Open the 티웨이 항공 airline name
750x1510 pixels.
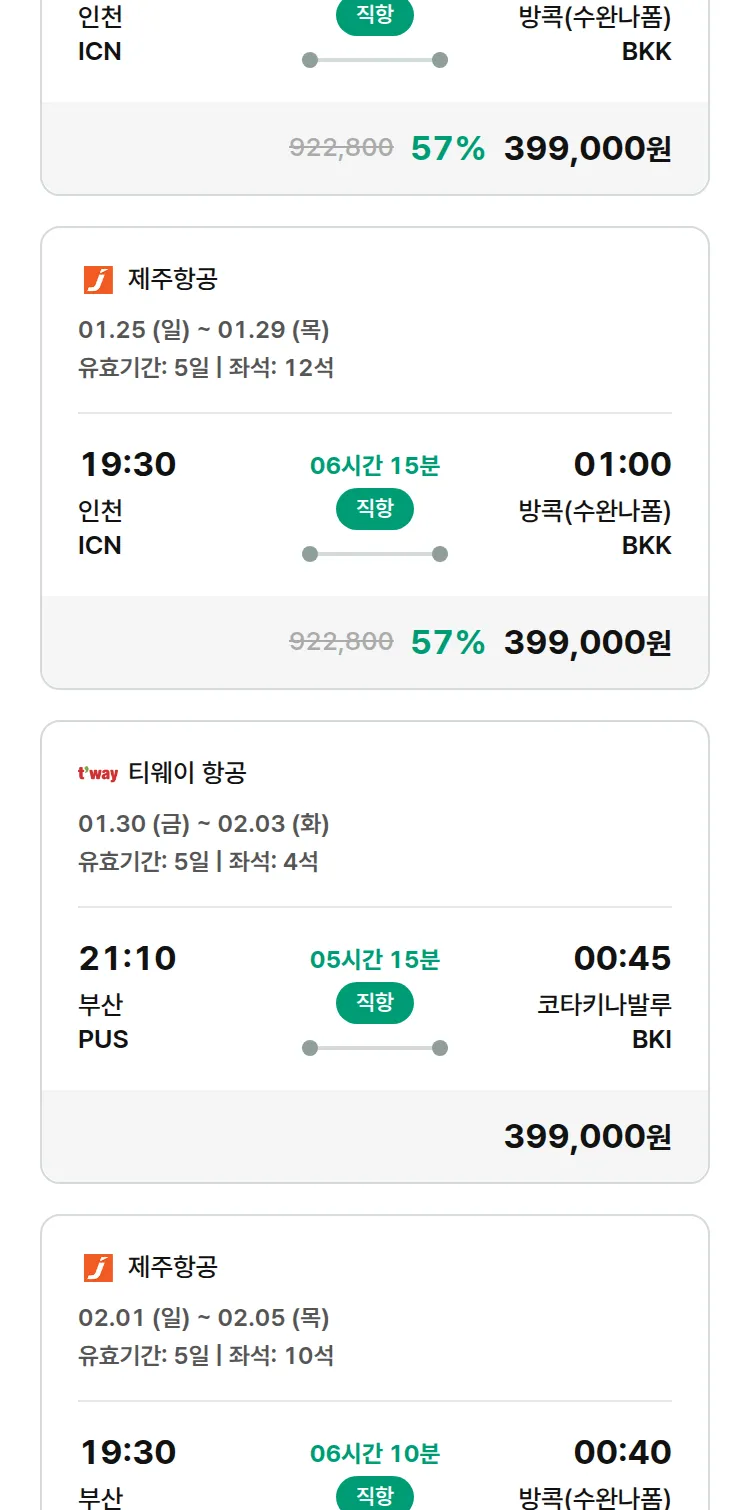(187, 773)
